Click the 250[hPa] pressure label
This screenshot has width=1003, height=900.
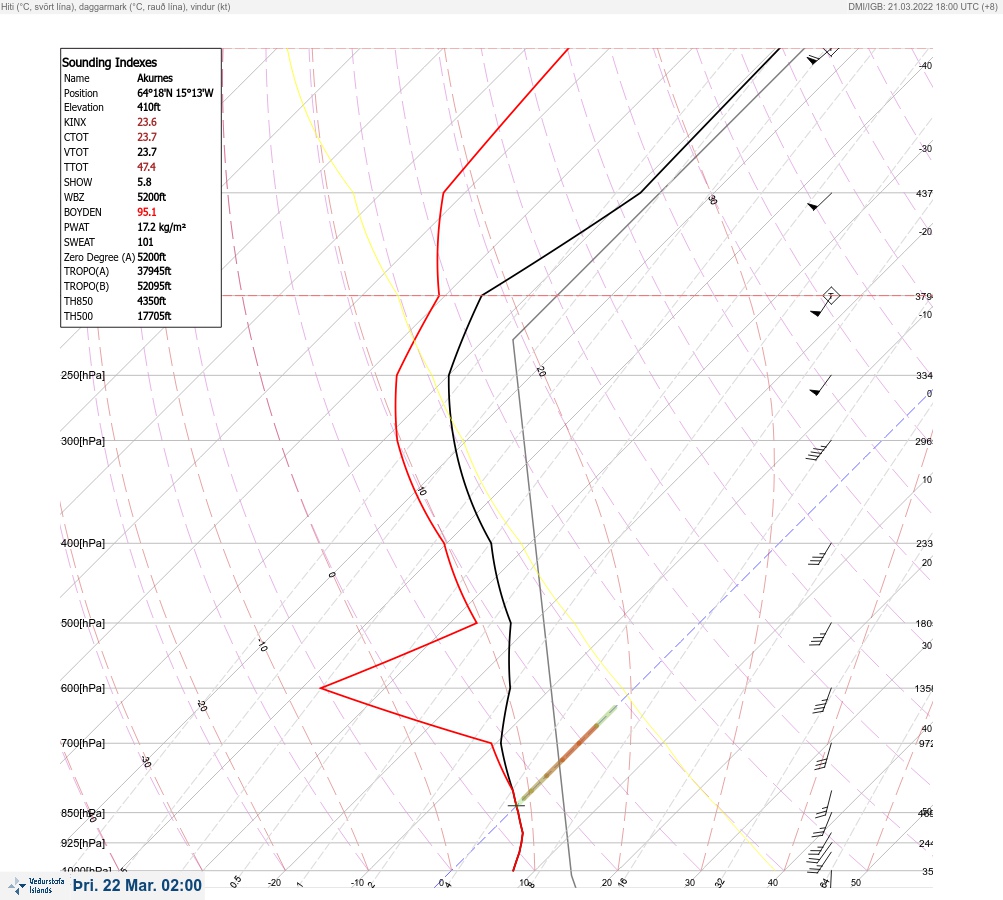83,375
